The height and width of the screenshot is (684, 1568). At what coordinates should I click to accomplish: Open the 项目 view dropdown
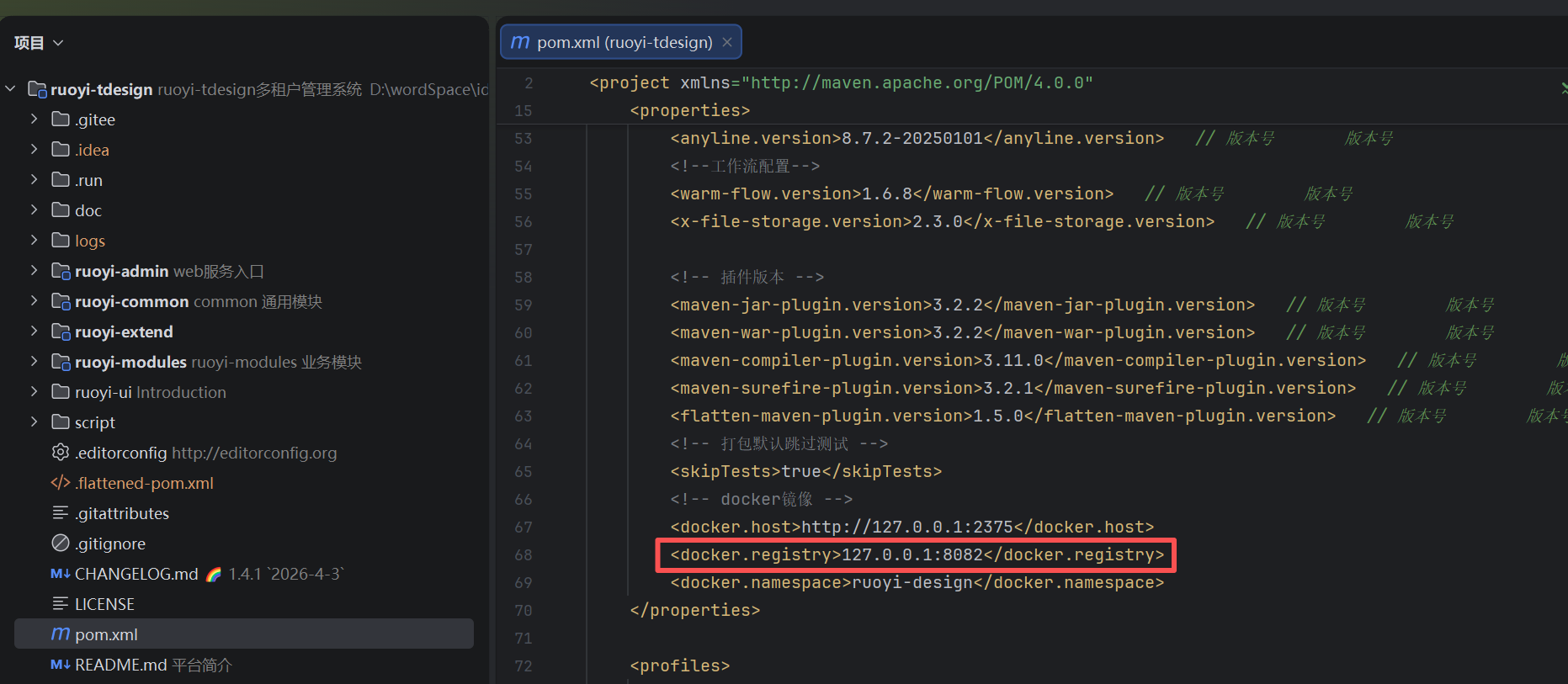click(39, 43)
